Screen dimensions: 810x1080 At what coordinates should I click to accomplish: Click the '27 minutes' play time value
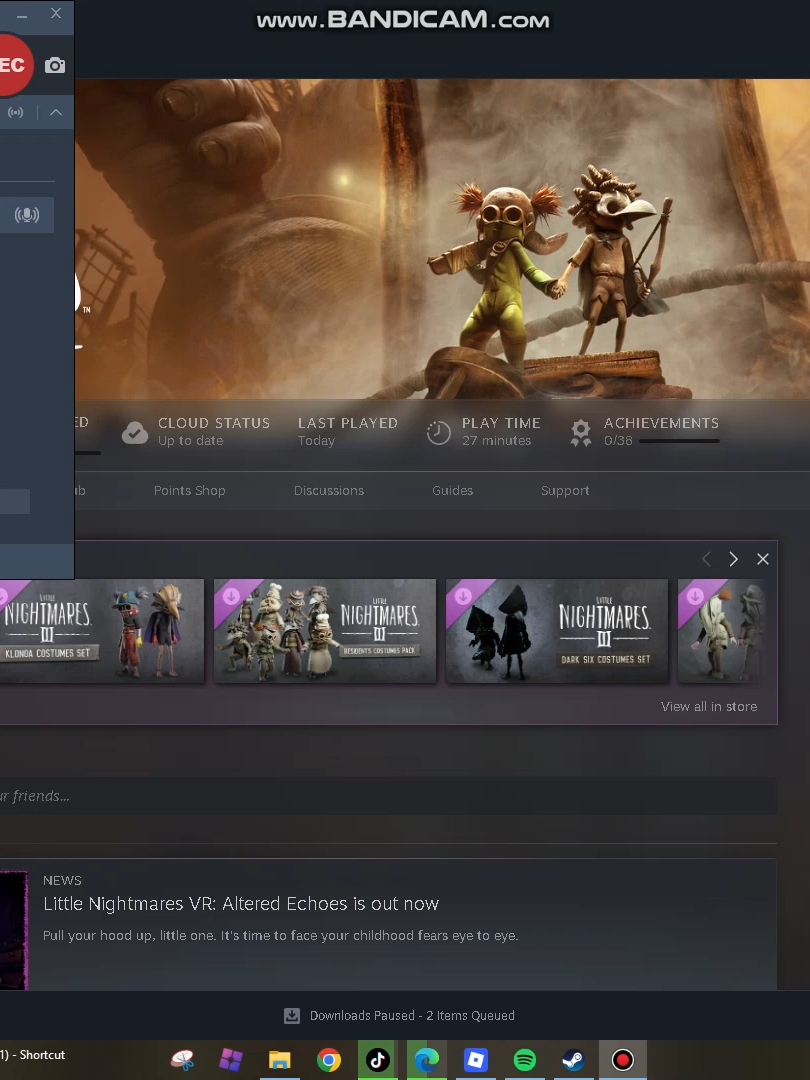tap(497, 441)
